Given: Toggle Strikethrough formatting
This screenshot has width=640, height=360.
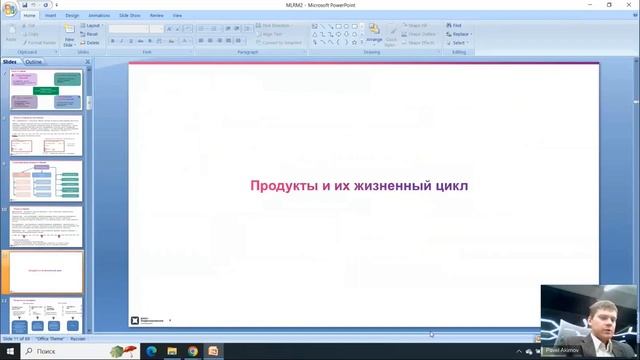Looking at the screenshot, I should pyautogui.click(x=140, y=41).
